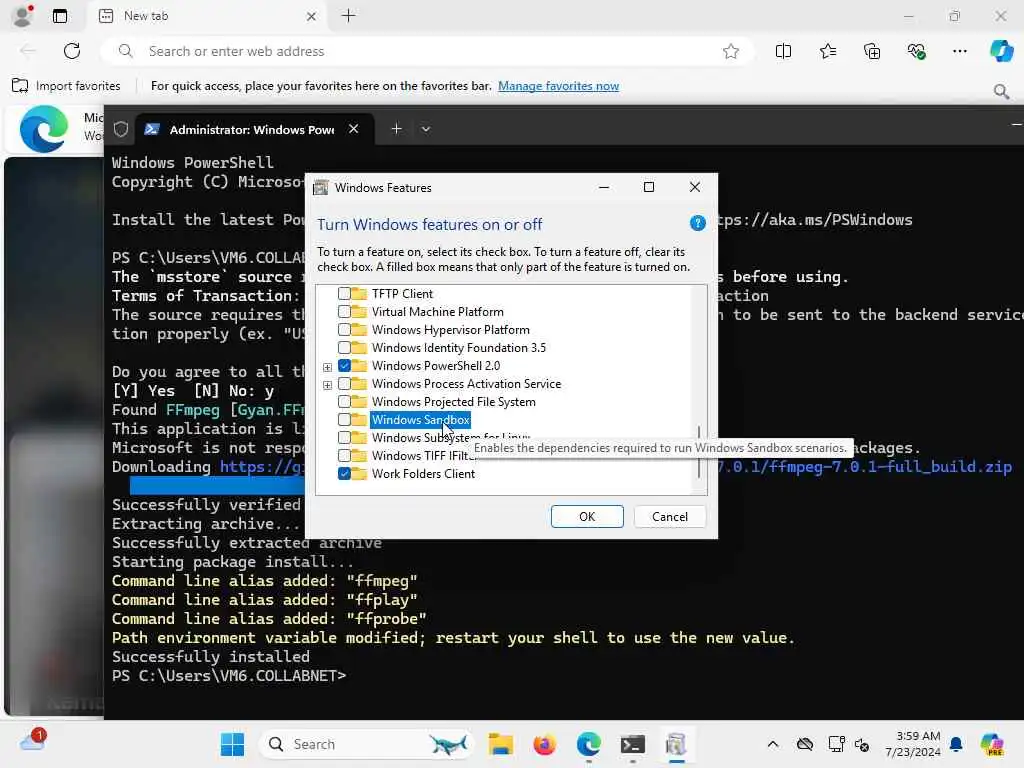Click the Edge profile avatar icon
This screenshot has width=1024, height=768.
[x=23, y=16]
